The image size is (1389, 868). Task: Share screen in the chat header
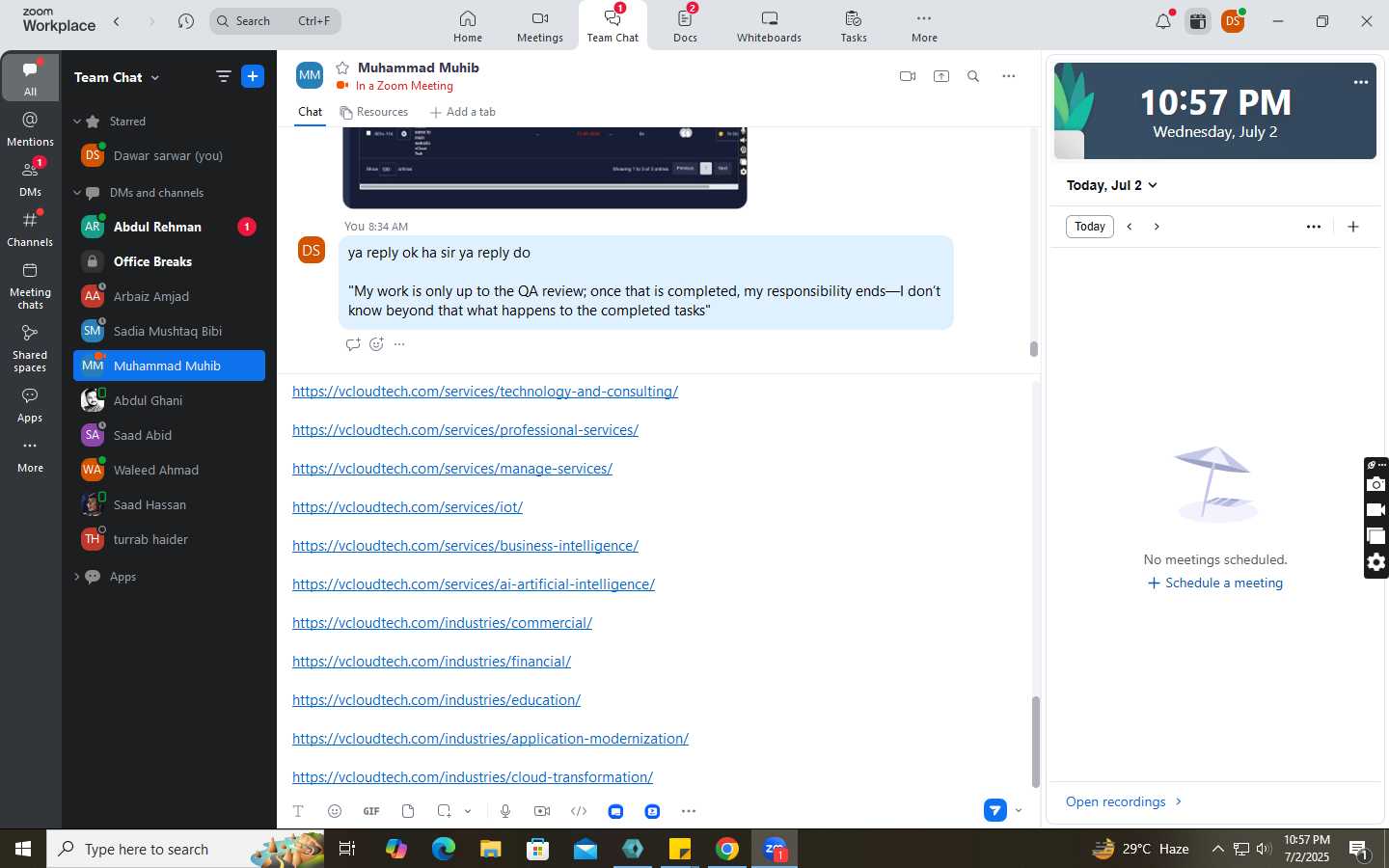[941, 76]
